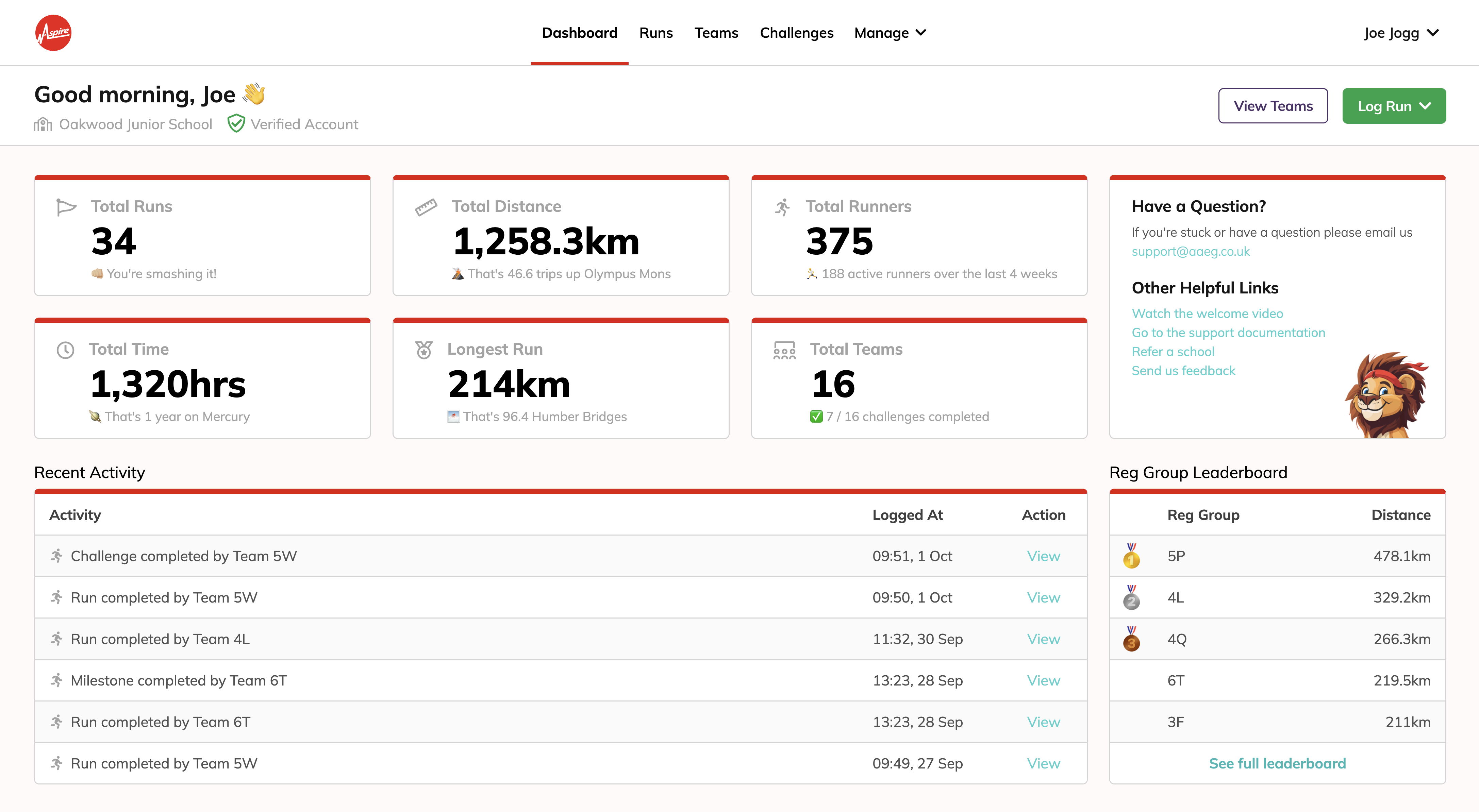Click the View Teams button
Screen dimensions: 1479x812
pyautogui.click(x=1273, y=106)
